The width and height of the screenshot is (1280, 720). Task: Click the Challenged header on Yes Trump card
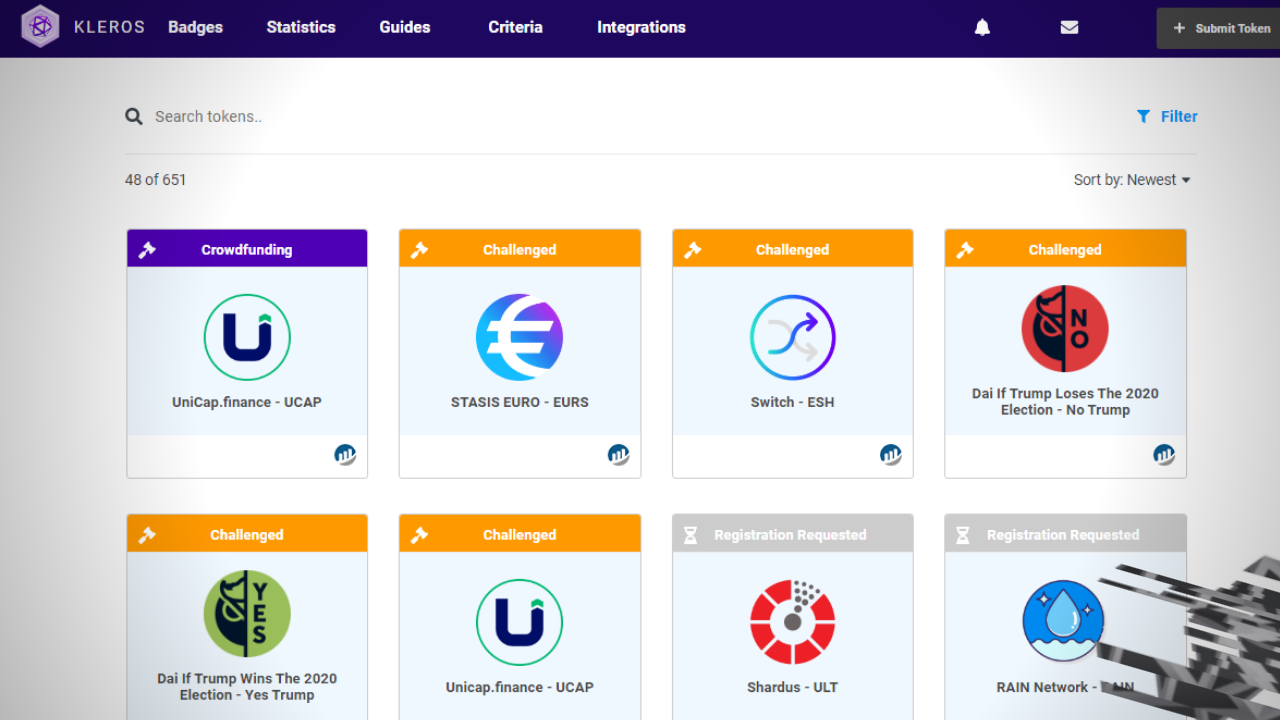[247, 534]
